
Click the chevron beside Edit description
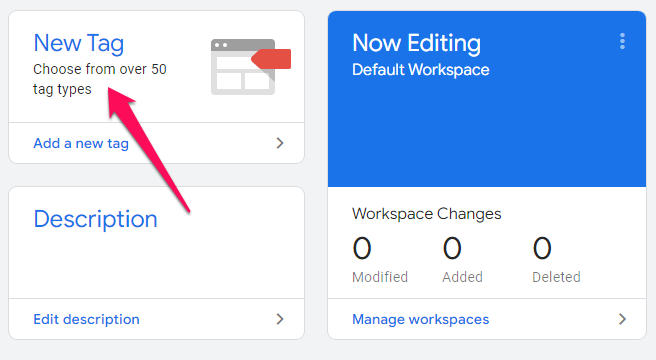(x=280, y=319)
